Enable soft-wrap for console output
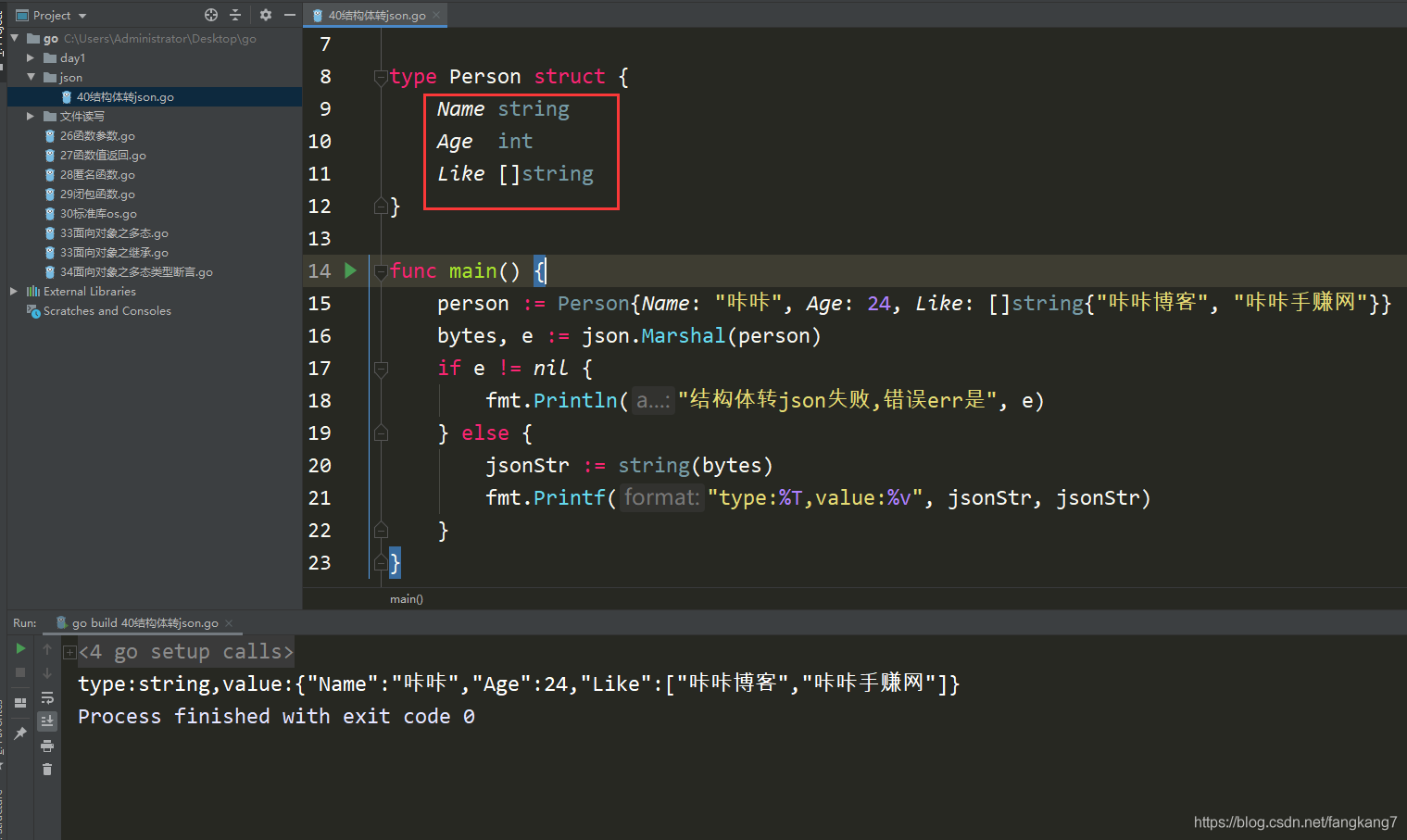 (x=47, y=697)
